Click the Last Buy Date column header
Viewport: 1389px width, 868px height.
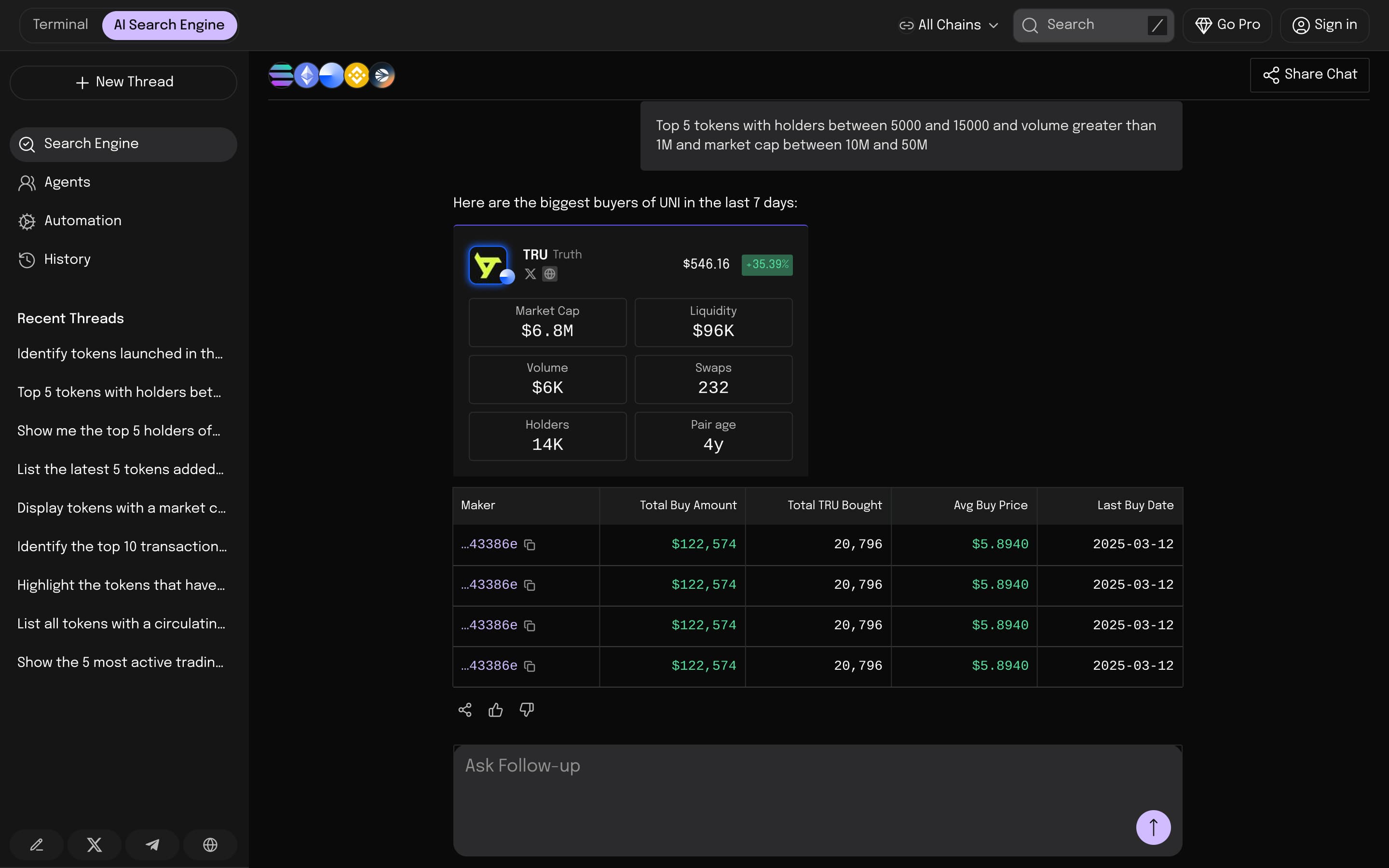pyautogui.click(x=1109, y=506)
